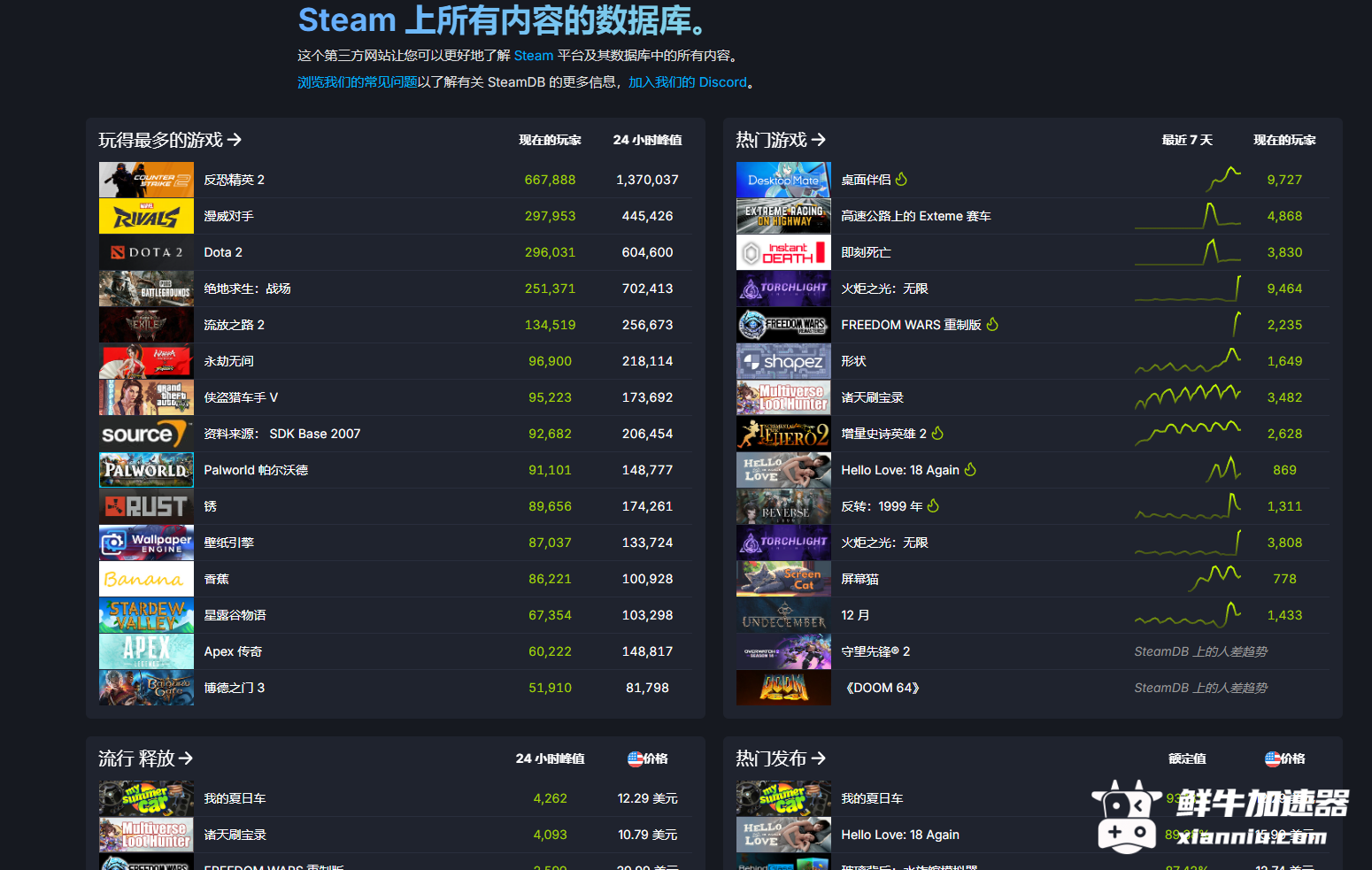Viewport: 1372px width, 870px height.
Task: Open the Palworld game thumbnail
Action: (x=146, y=470)
